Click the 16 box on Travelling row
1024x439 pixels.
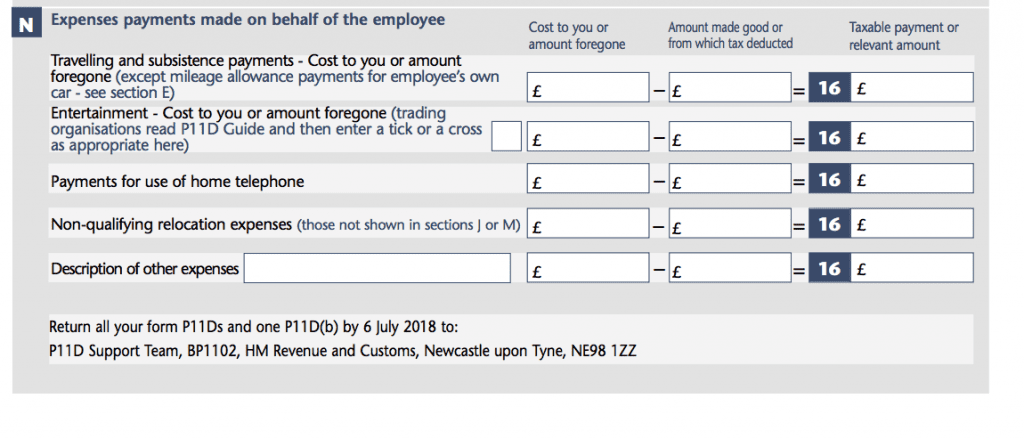click(829, 87)
